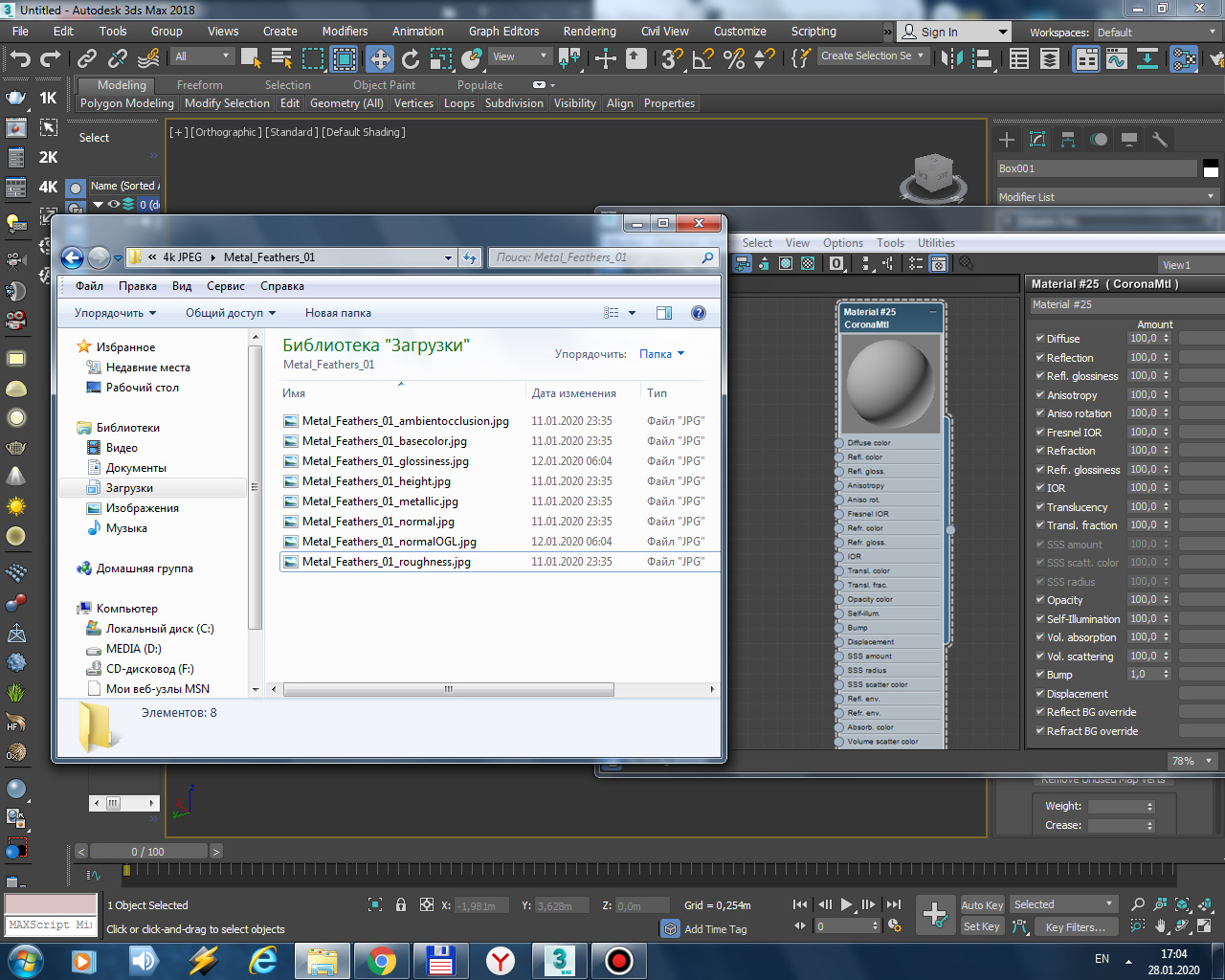
Task: Click the Auto Key button
Action: [982, 904]
